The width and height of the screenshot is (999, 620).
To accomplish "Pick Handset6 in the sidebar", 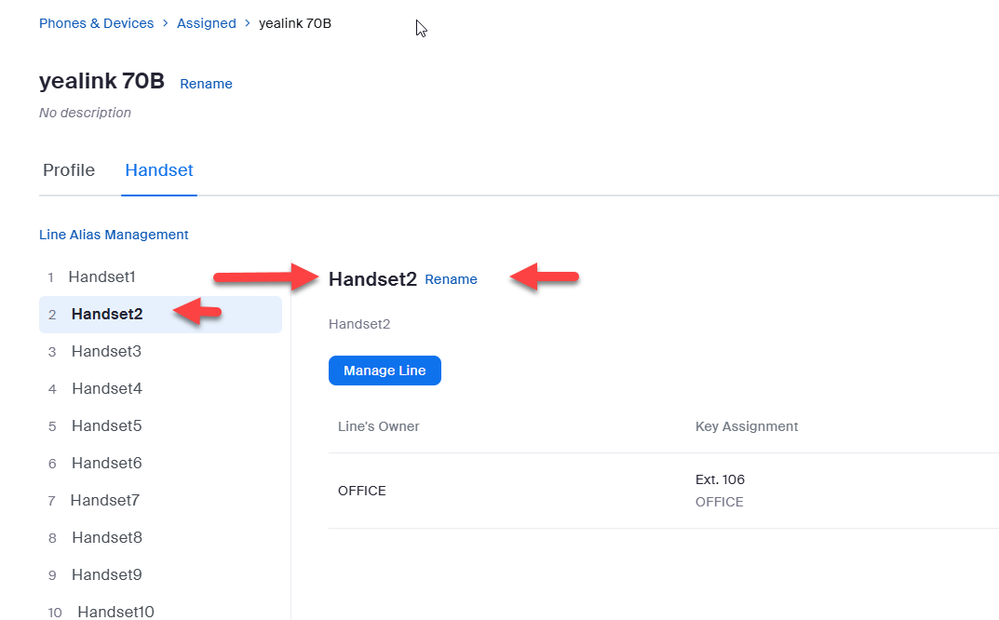I will (x=106, y=463).
